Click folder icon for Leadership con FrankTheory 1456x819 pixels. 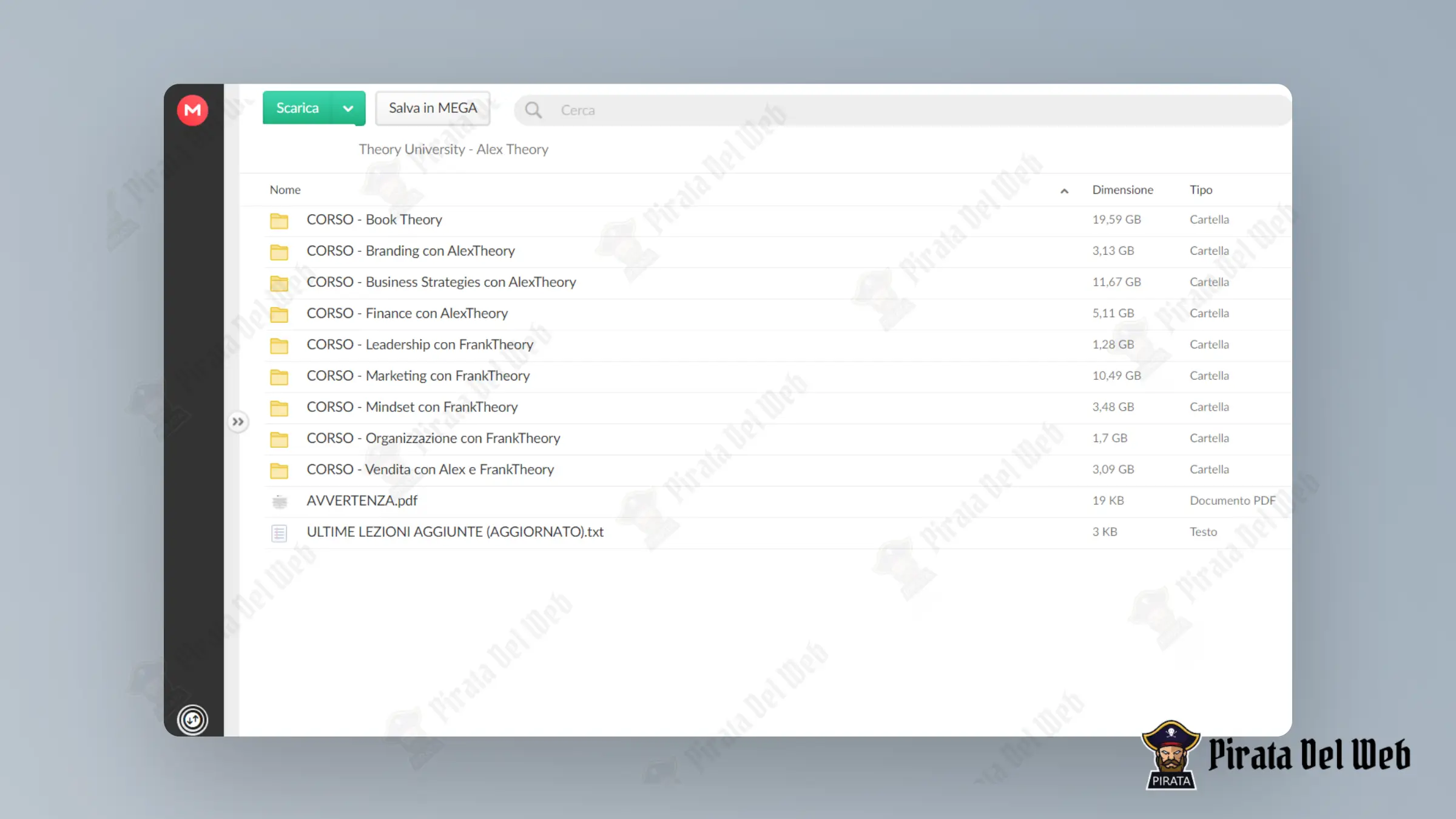click(279, 346)
